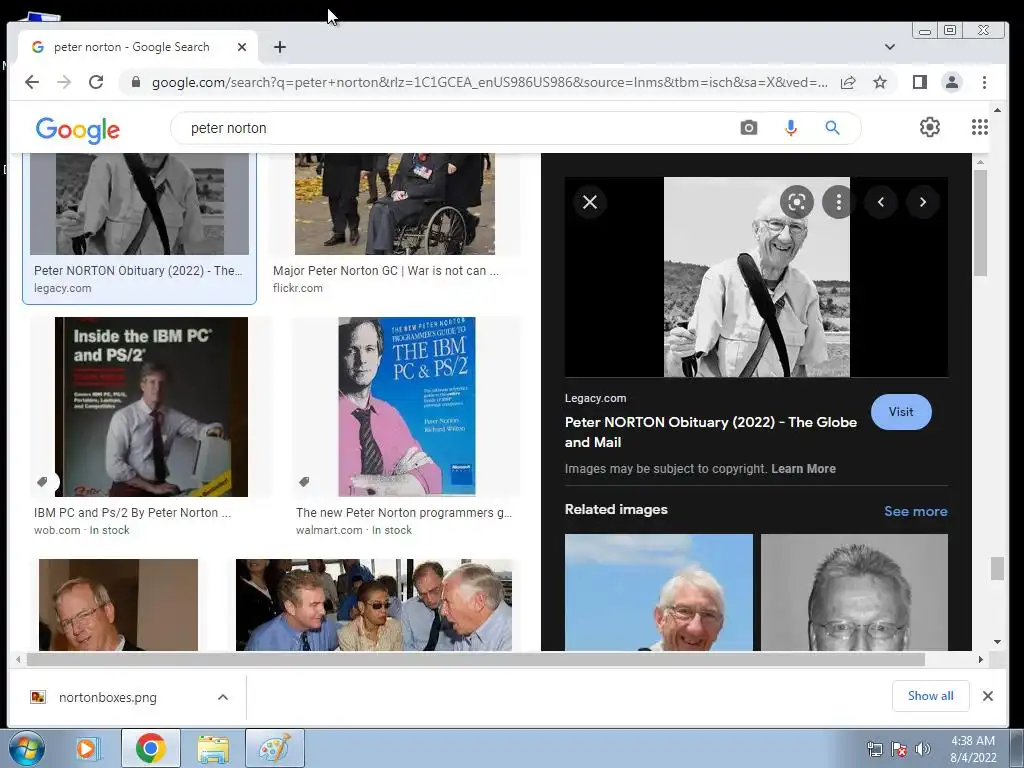Open preview image more options
1024x768 pixels.
(839, 202)
